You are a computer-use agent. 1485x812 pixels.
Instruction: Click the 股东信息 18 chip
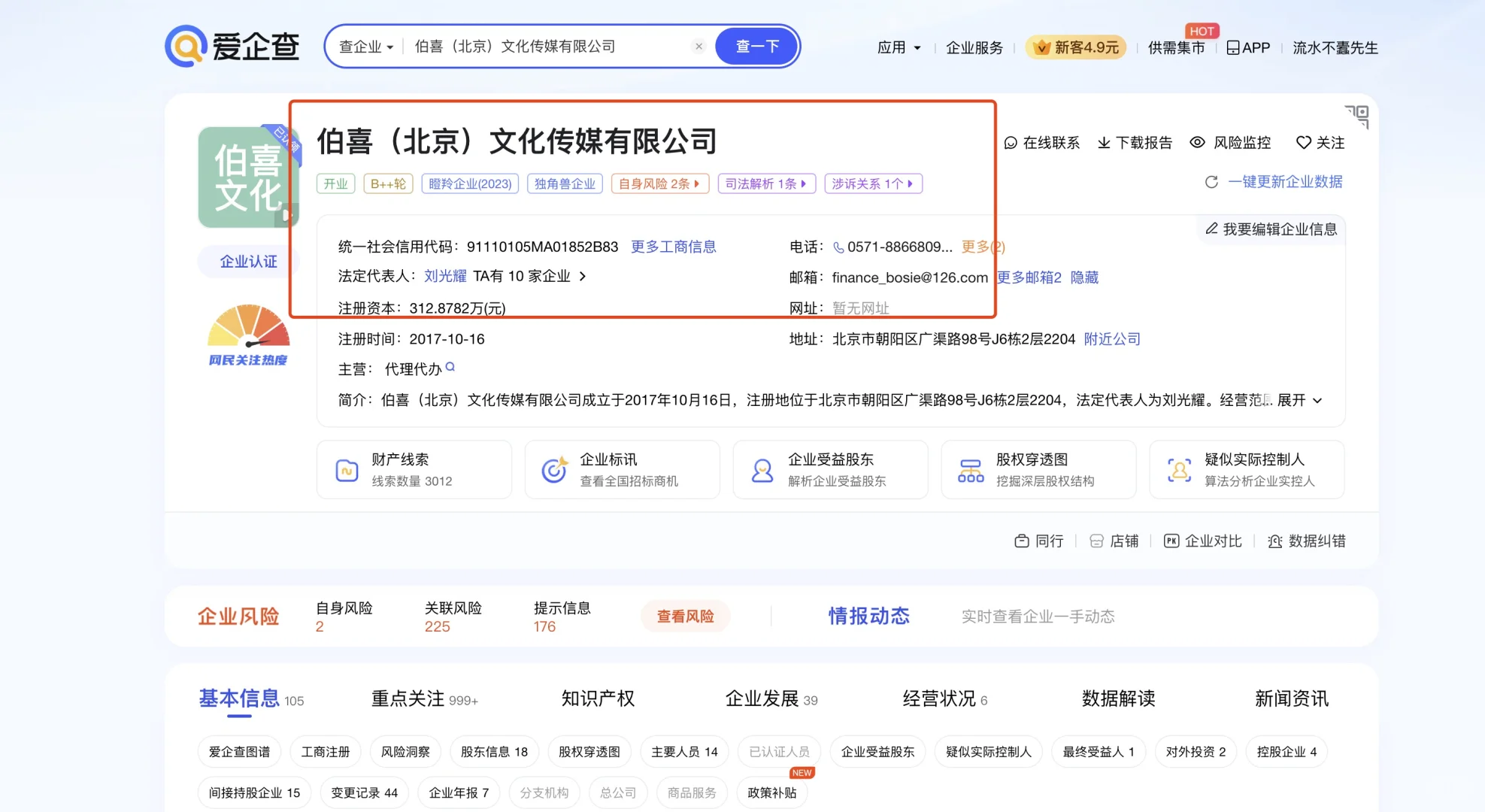494,752
